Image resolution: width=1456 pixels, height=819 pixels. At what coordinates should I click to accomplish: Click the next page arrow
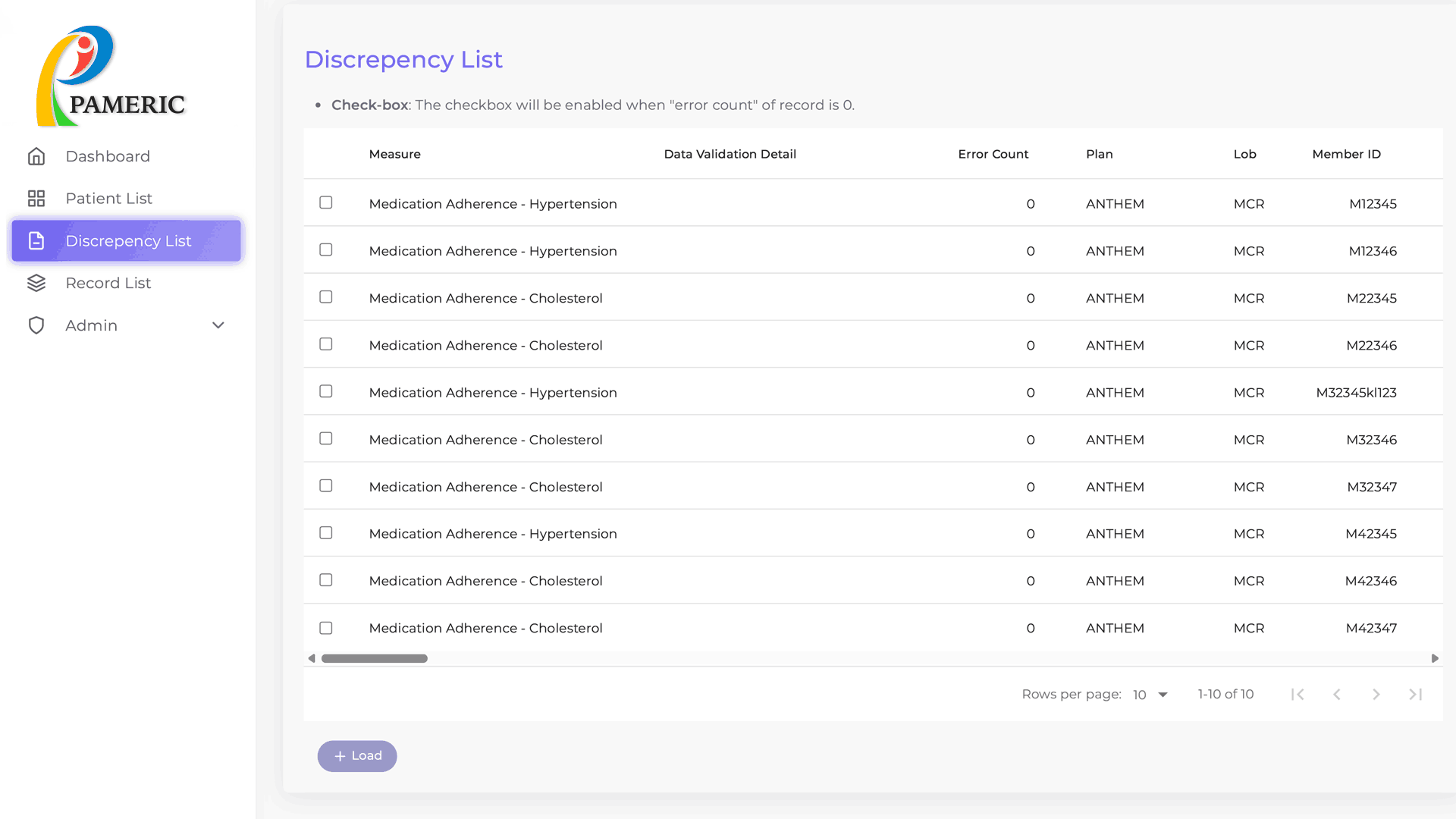coord(1376,695)
